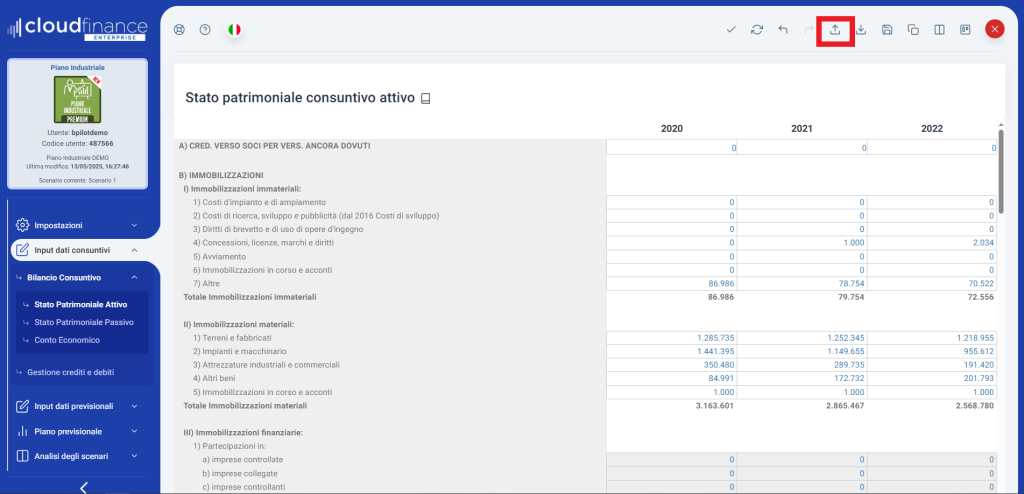
Task: Click the 2021 column header
Action: coord(801,129)
